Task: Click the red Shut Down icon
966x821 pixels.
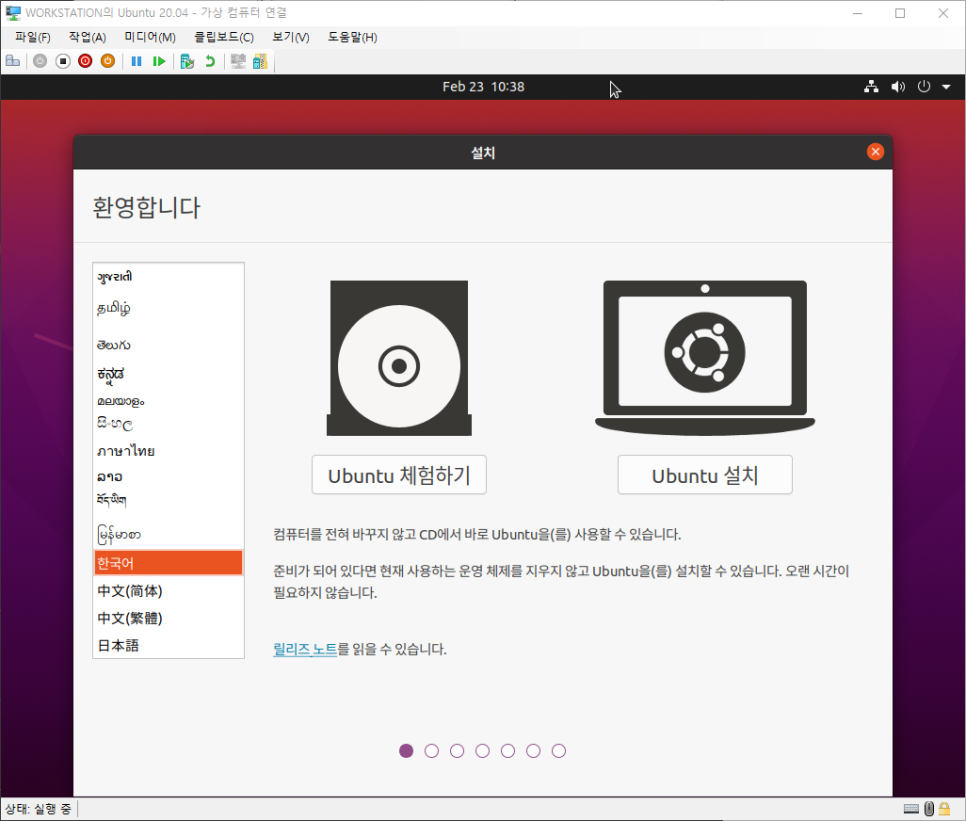Action: [x=86, y=61]
